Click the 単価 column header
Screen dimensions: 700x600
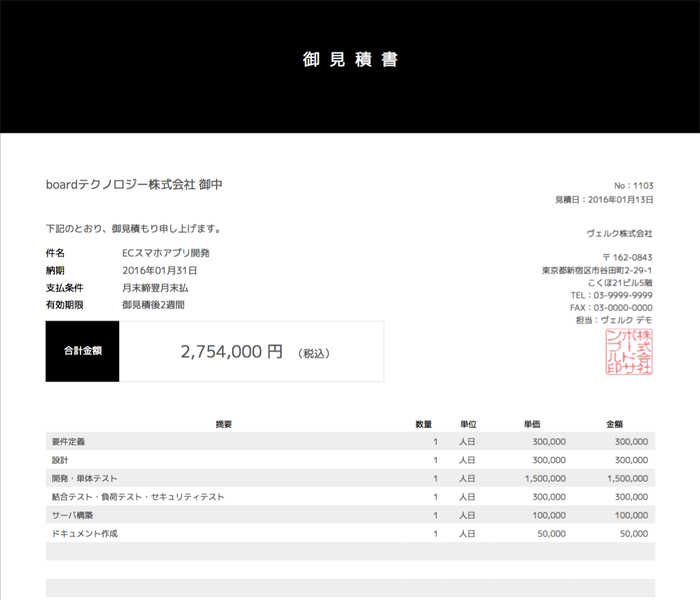(532, 424)
